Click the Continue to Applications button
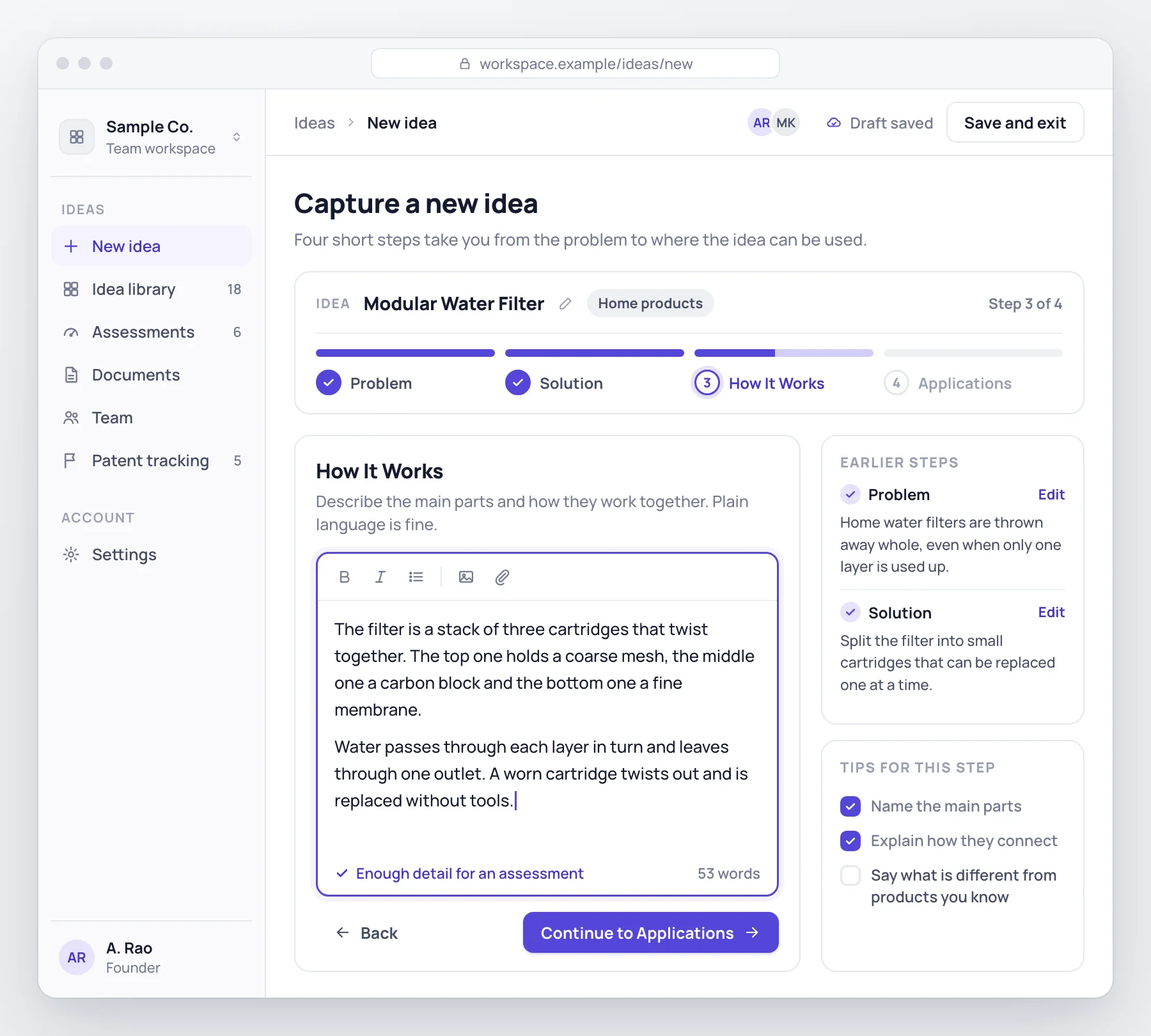 click(650, 932)
